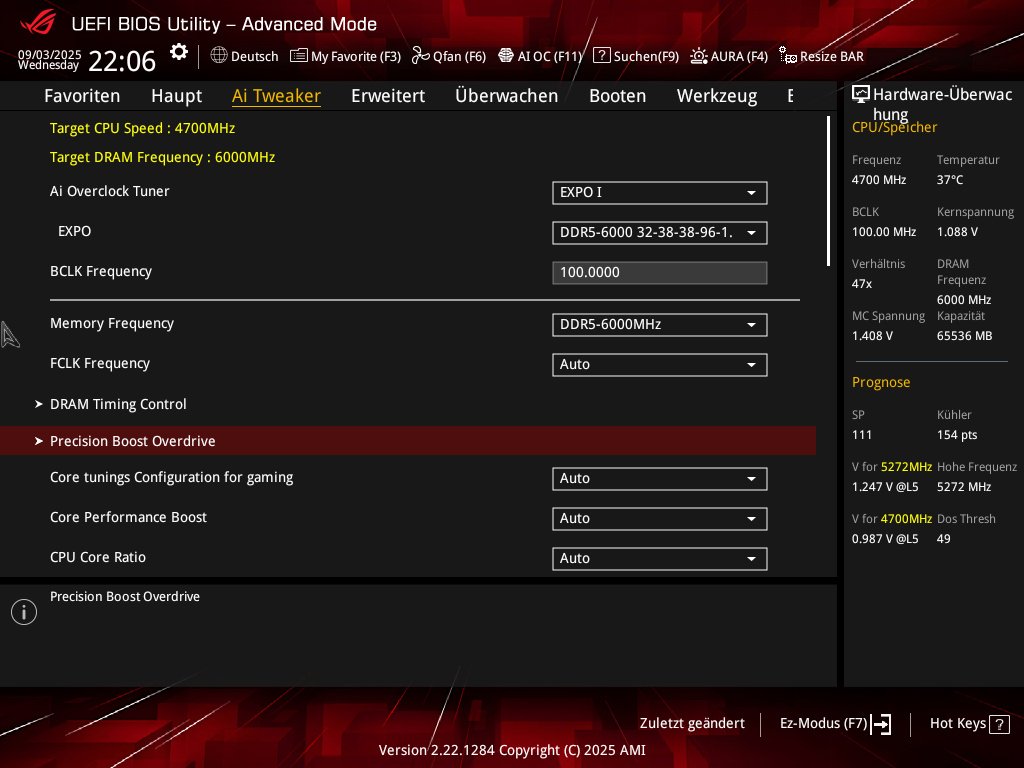
Task: Click the 1.408 V MC Spannung value
Action: 872,336
